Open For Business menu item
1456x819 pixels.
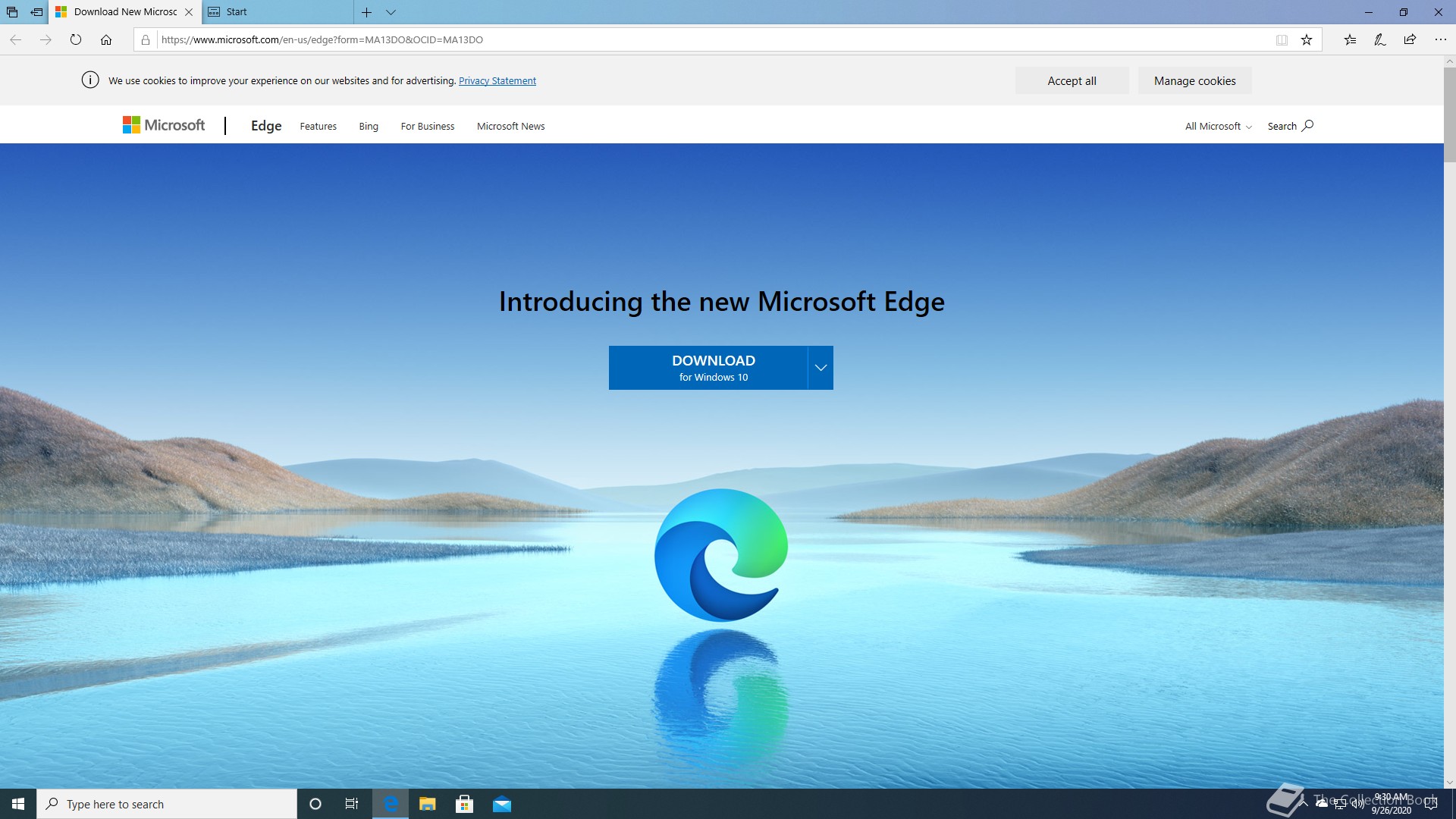[x=428, y=127]
